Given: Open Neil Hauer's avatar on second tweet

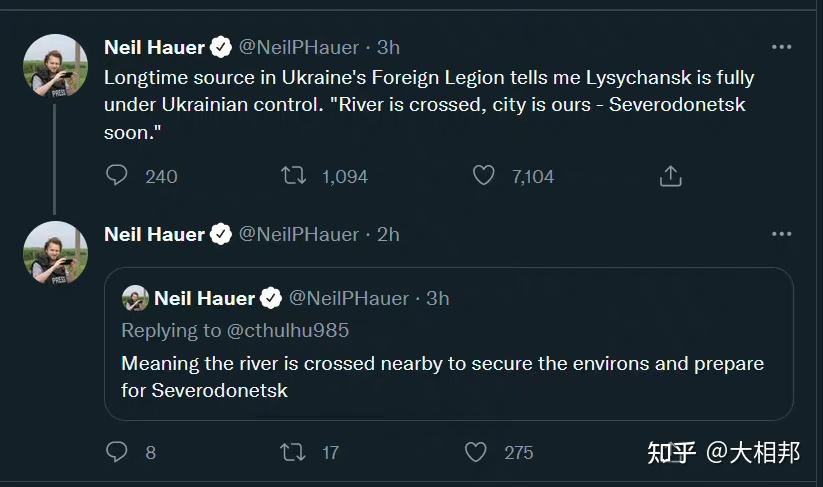Looking at the screenshot, I should click(56, 253).
